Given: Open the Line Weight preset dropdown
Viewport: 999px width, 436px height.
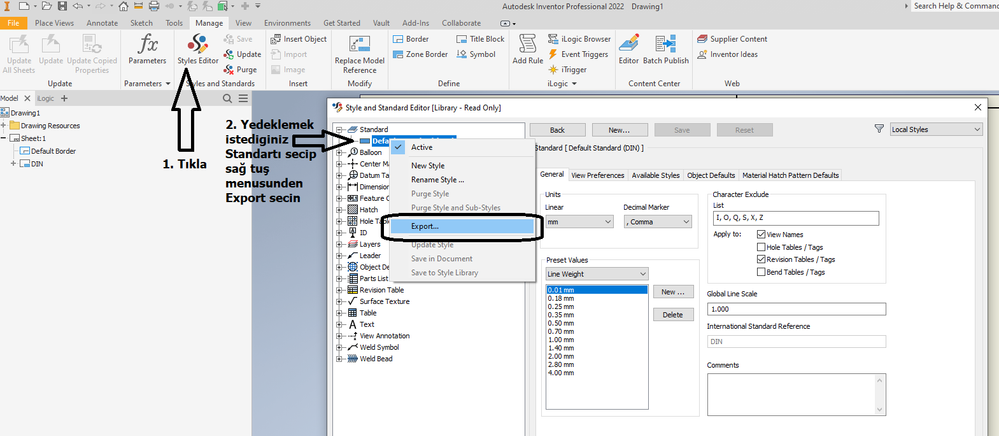Looking at the screenshot, I should point(597,274).
